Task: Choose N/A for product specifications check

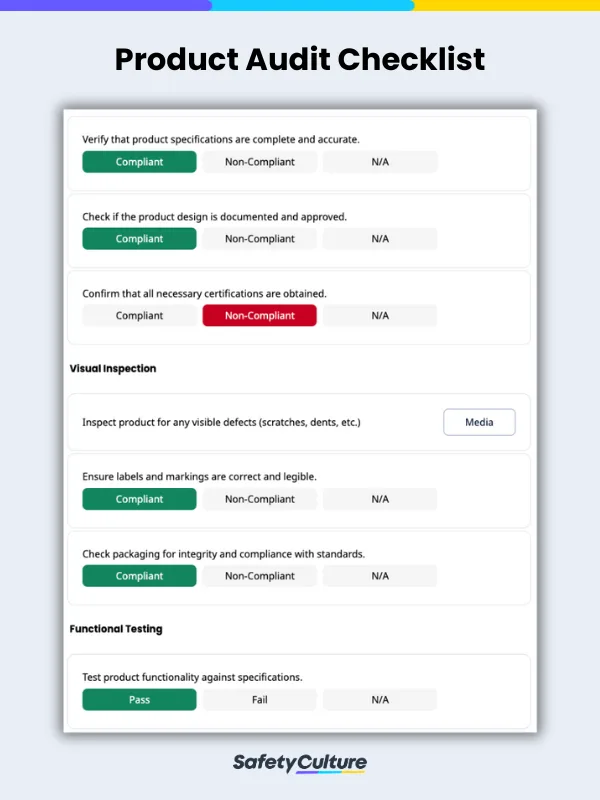Action: tap(380, 162)
